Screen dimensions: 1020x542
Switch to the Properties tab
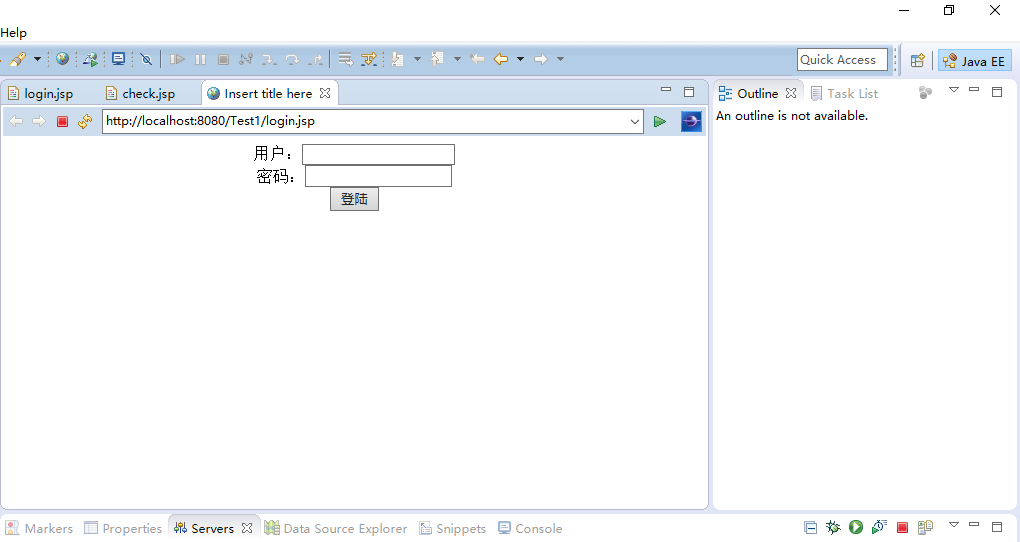point(123,528)
